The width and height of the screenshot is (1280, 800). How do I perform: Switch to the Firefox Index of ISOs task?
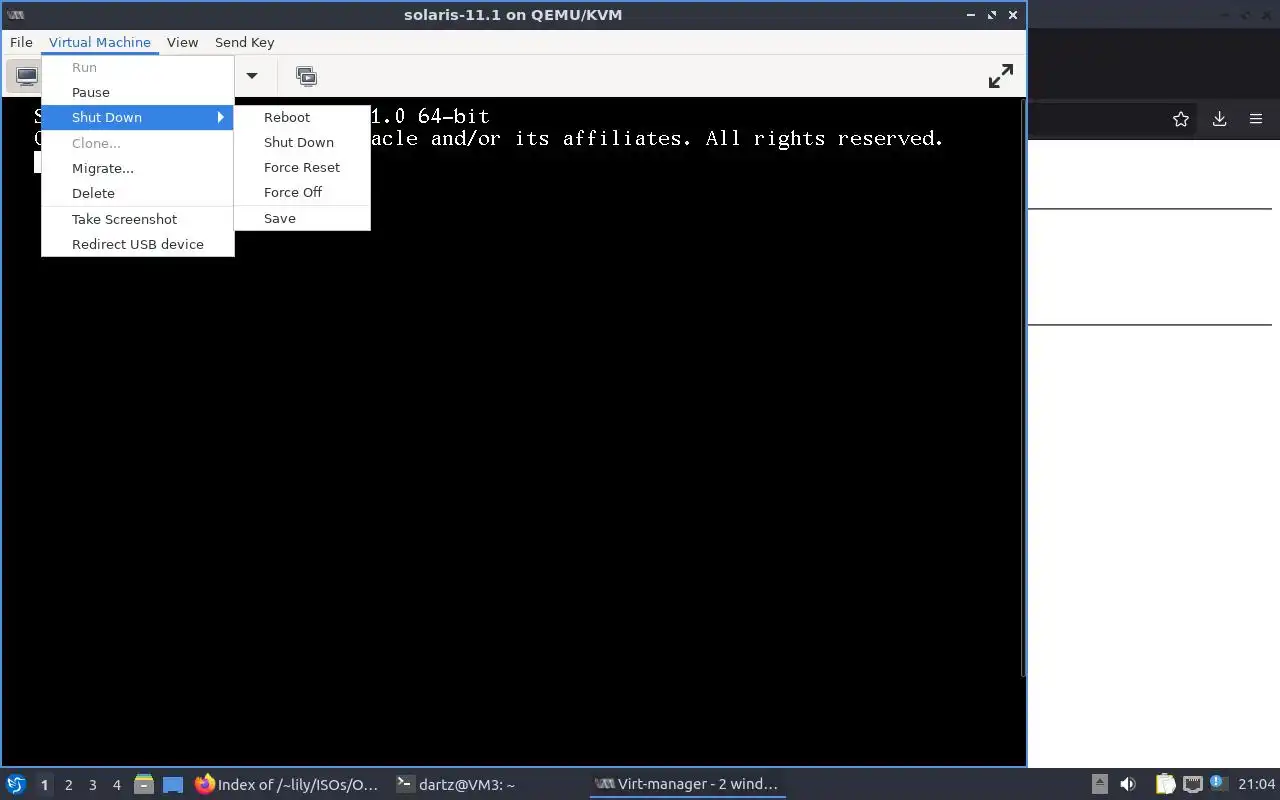(287, 785)
